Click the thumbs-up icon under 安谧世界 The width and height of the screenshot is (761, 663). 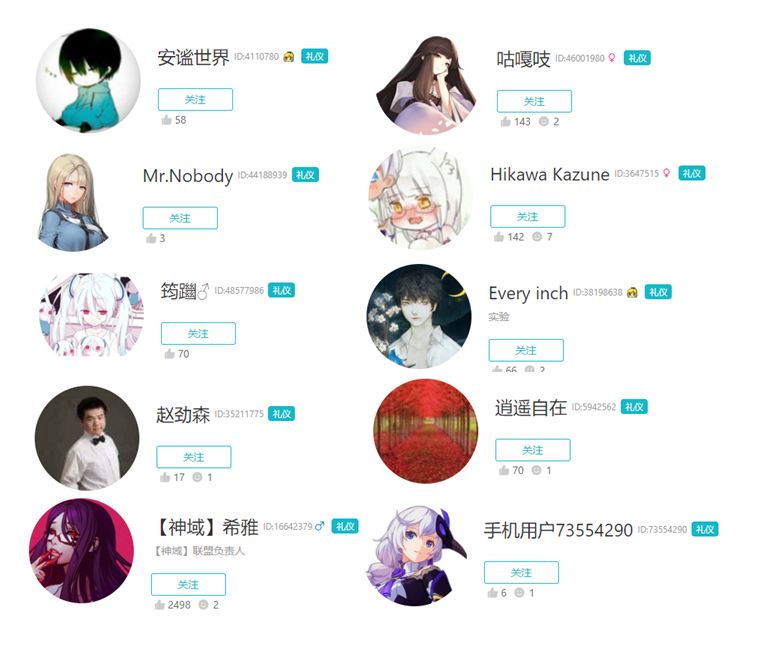point(166,119)
